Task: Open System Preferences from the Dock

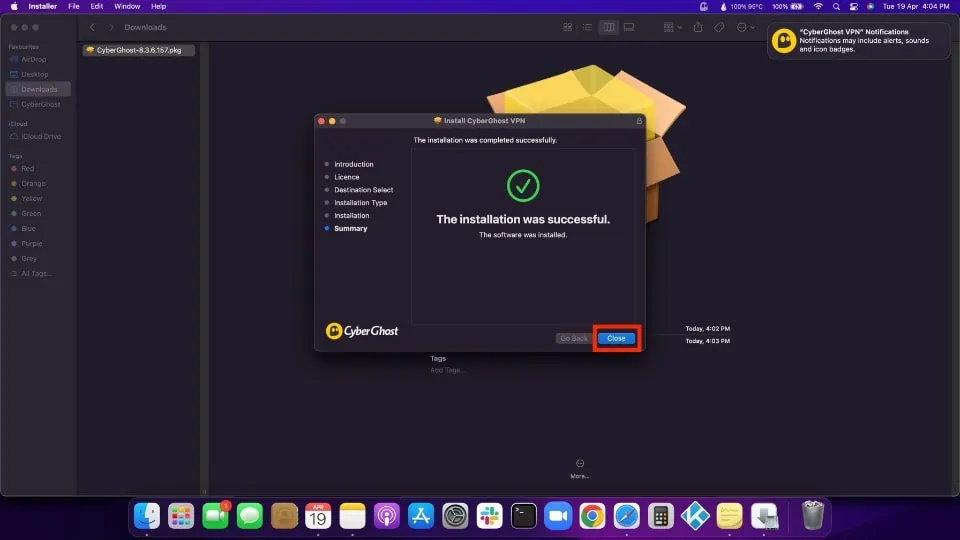Action: coord(456,516)
